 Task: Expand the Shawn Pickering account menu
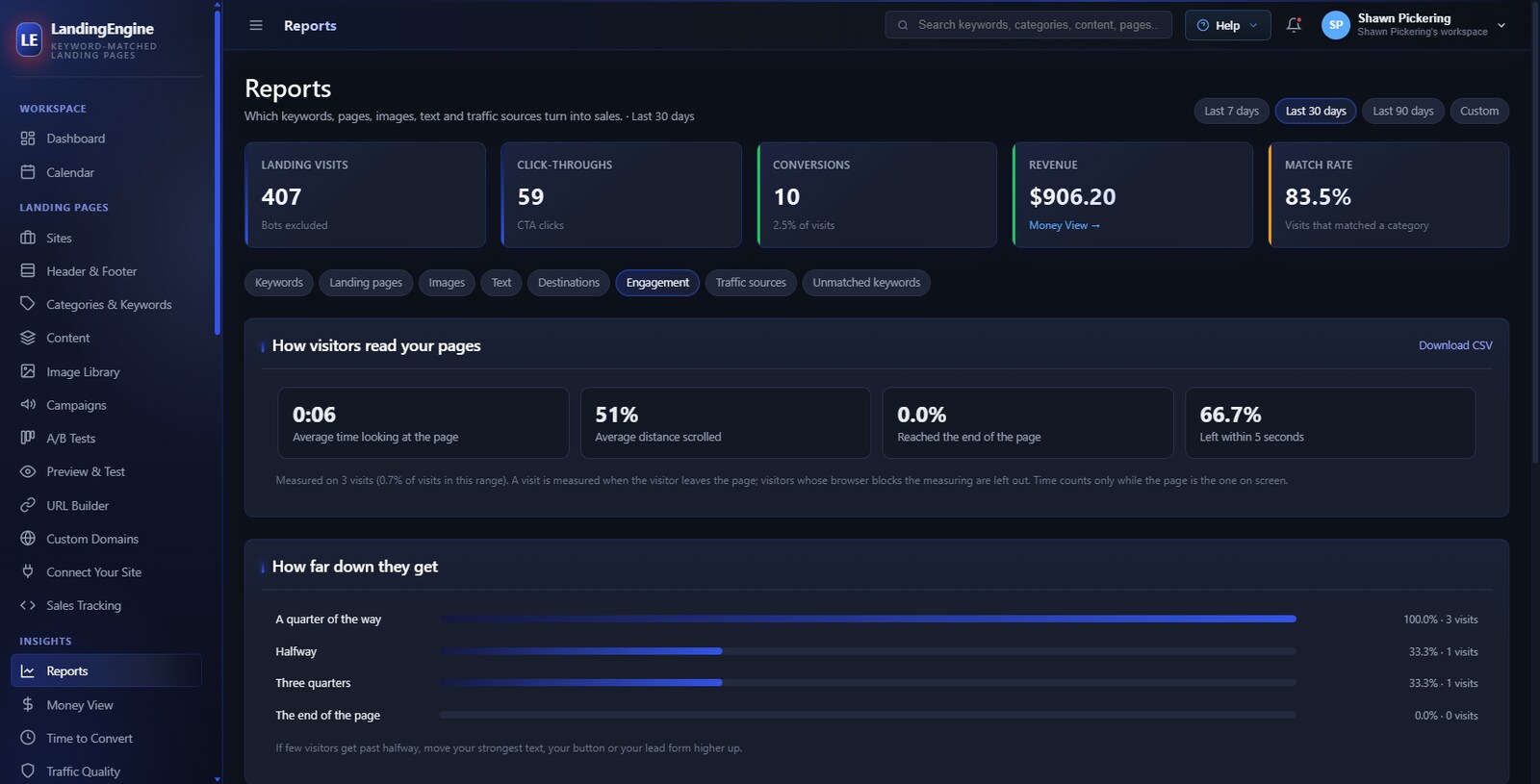tap(1414, 25)
